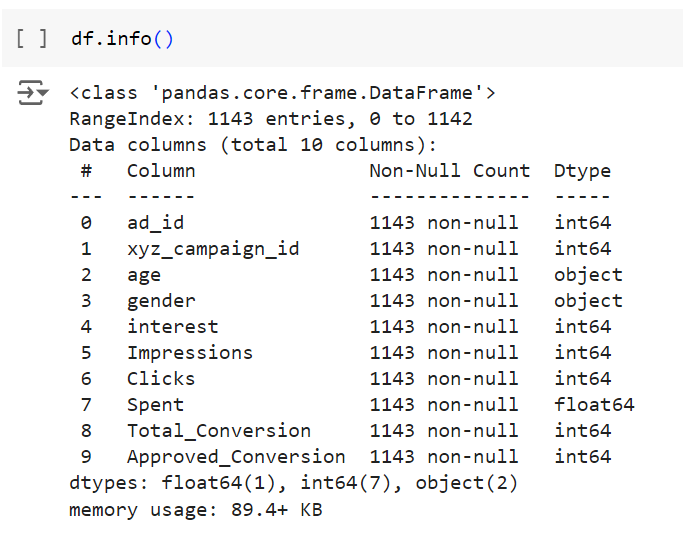683x548 pixels.
Task: Click the RangeIndex 1143 entries line
Action: pos(270,119)
